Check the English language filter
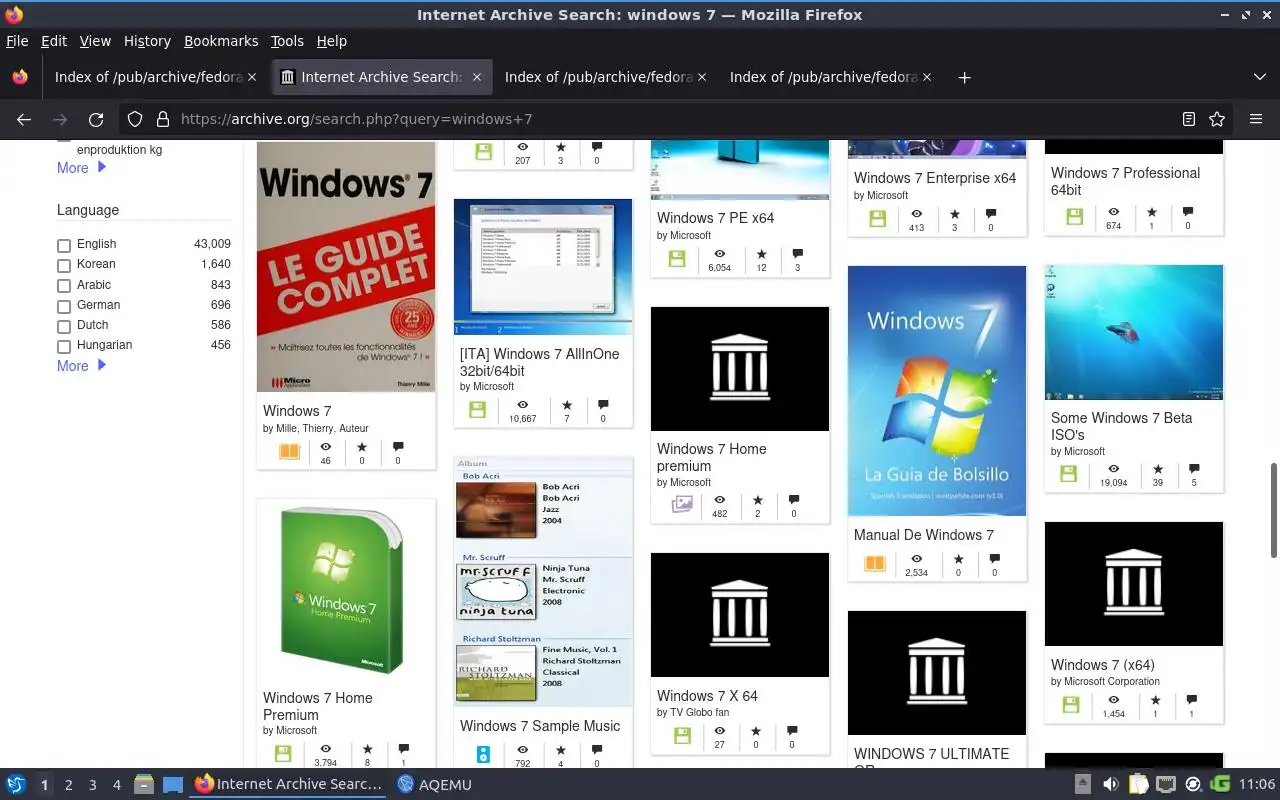This screenshot has width=1280, height=800. pyautogui.click(x=64, y=245)
